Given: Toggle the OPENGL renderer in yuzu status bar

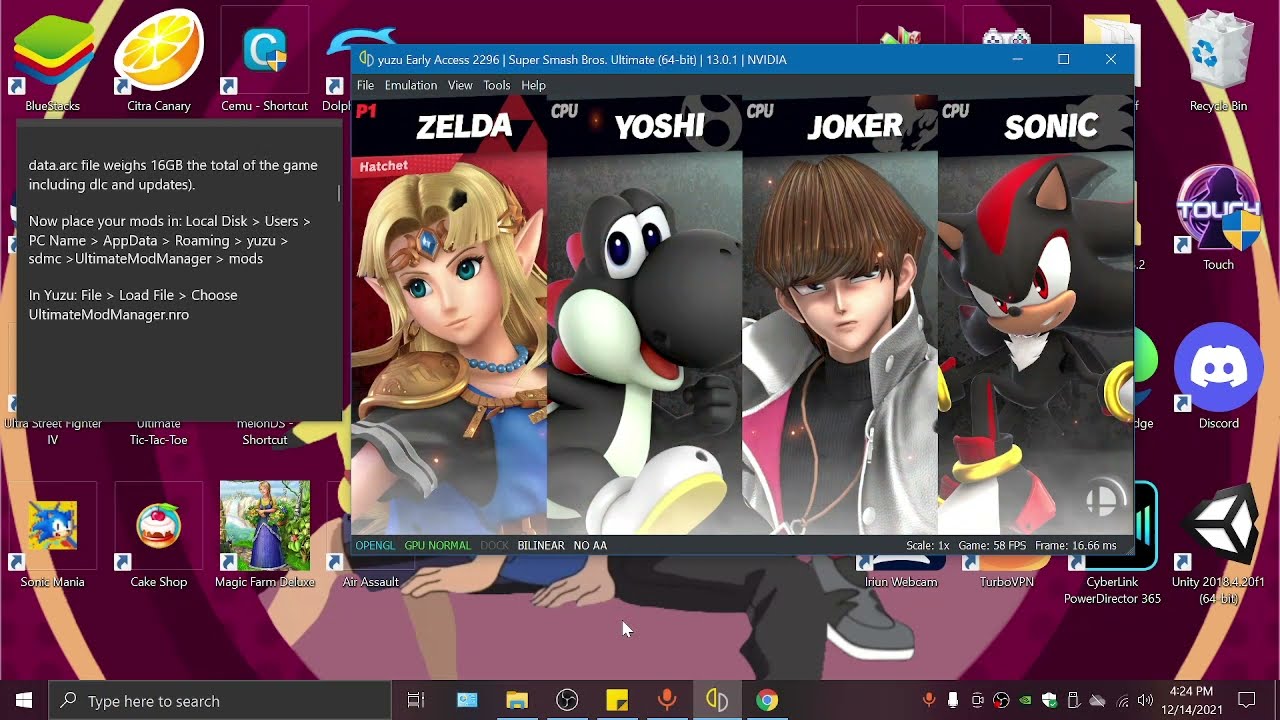Looking at the screenshot, I should [375, 546].
